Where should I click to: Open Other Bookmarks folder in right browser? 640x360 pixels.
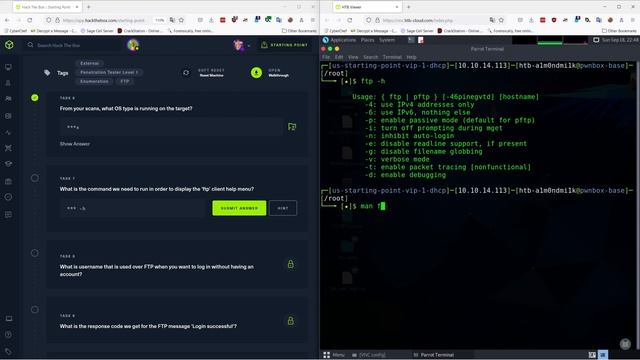(x=619, y=31)
